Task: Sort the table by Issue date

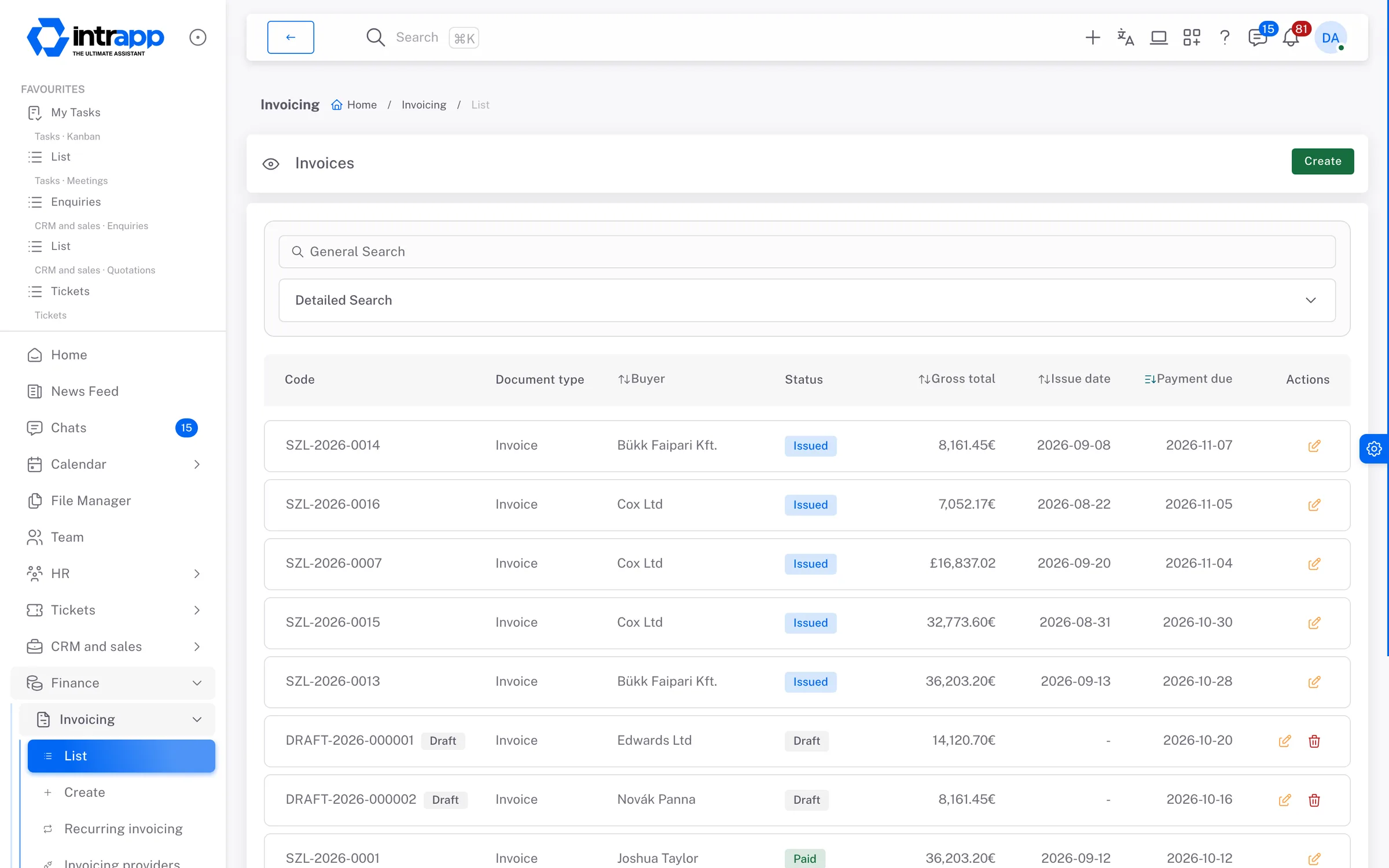Action: (1074, 379)
